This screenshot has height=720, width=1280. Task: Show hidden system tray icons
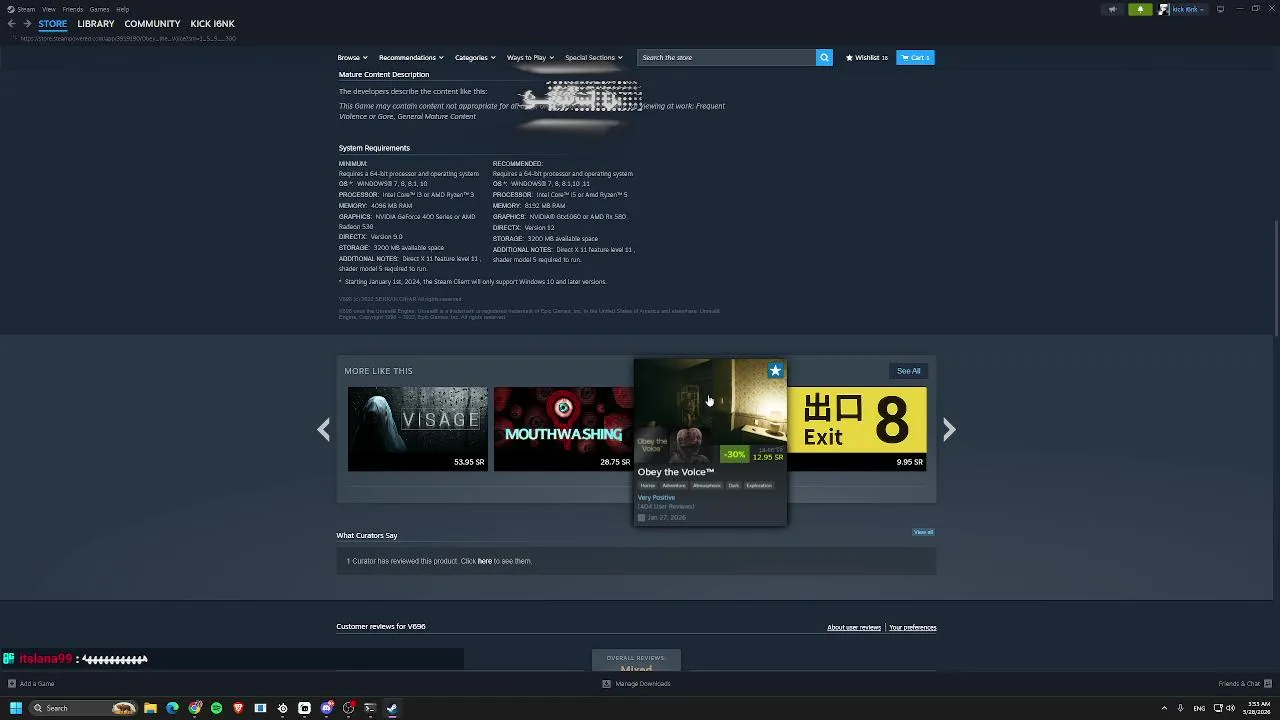(1164, 708)
